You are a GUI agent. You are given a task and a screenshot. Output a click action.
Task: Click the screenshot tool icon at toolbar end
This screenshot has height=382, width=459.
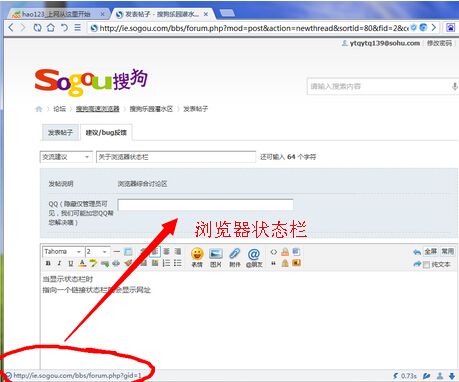pos(450,28)
